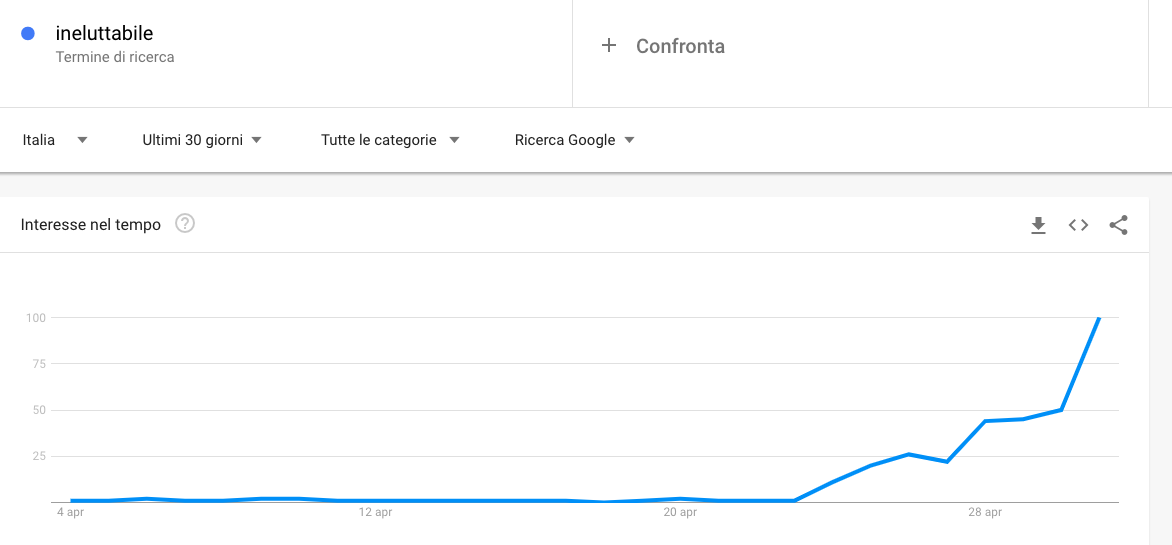Download the interest over time chart data
1172x545 pixels.
pos(1038,225)
